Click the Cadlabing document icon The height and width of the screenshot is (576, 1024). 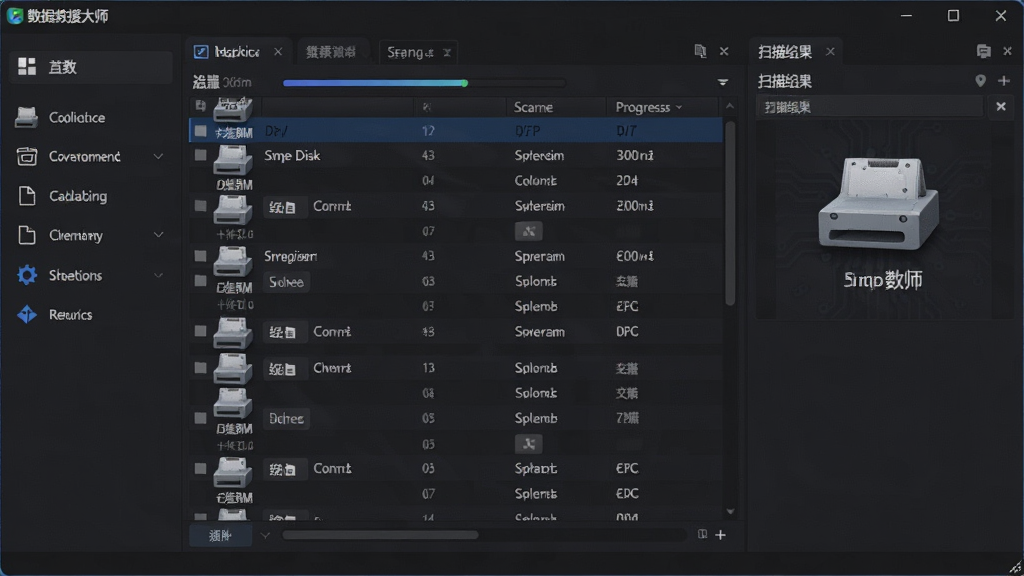click(x=27, y=196)
